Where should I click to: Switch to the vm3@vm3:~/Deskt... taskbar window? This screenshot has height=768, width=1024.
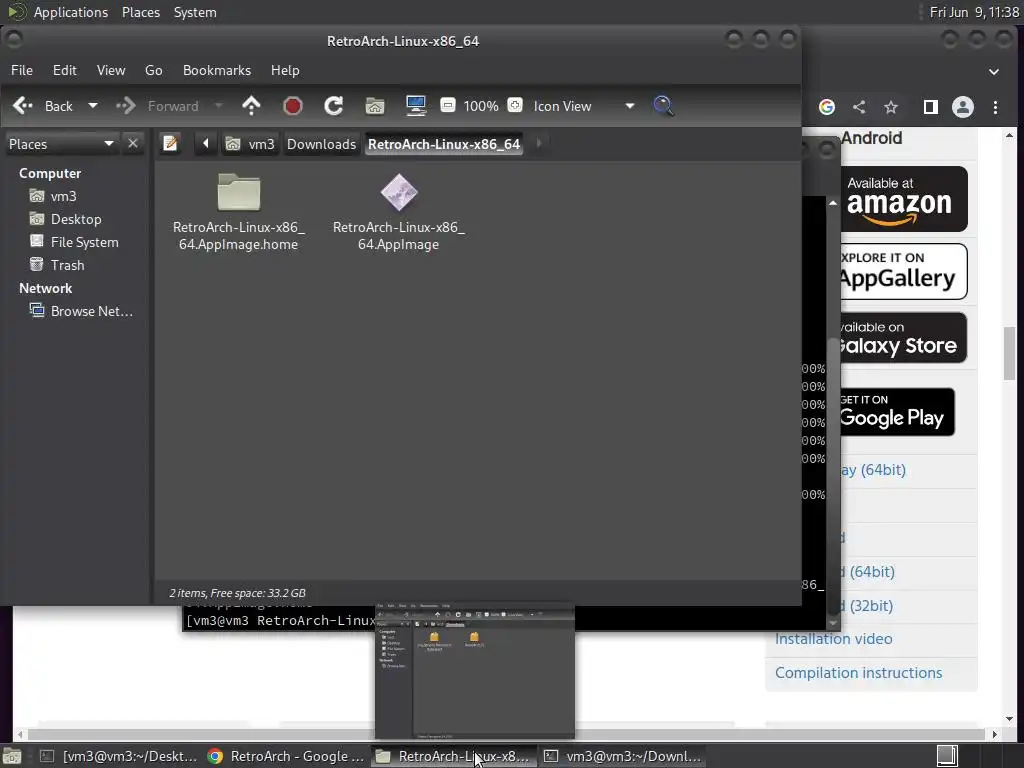[x=119, y=756]
